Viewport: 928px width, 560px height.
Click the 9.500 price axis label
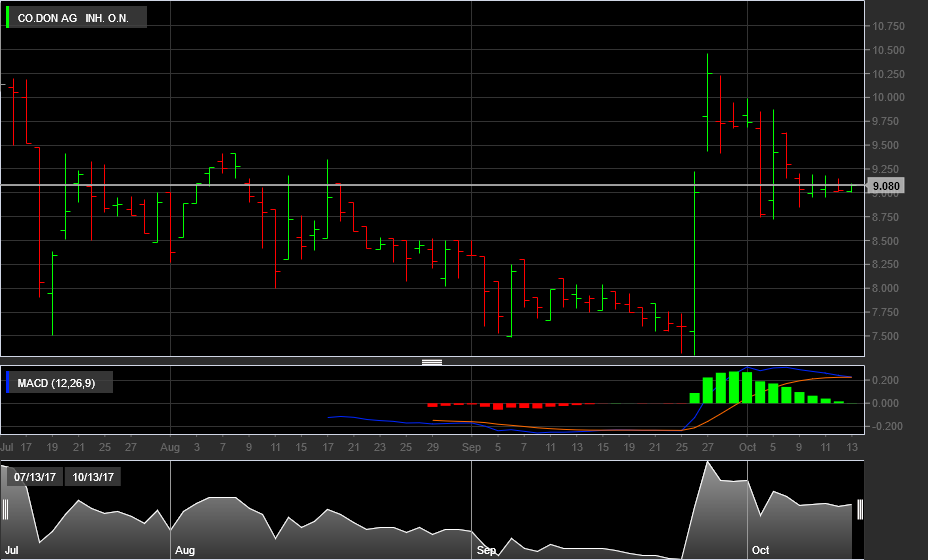(886, 146)
